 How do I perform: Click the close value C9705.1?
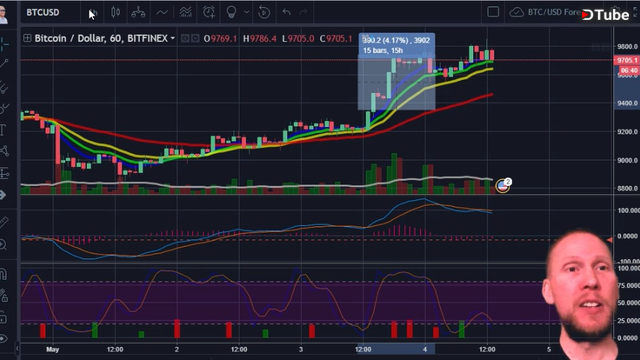pos(336,39)
